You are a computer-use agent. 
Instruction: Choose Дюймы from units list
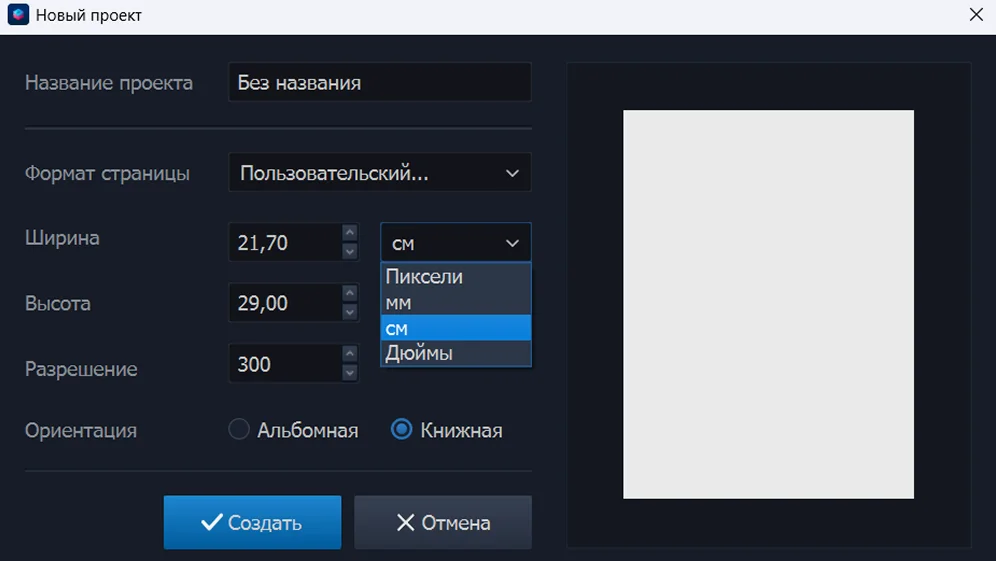click(x=455, y=353)
